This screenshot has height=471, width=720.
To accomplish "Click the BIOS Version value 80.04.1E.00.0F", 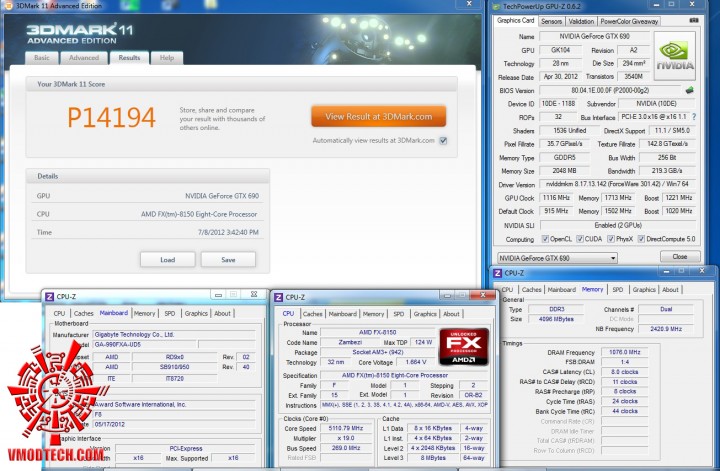I will 610,90.
